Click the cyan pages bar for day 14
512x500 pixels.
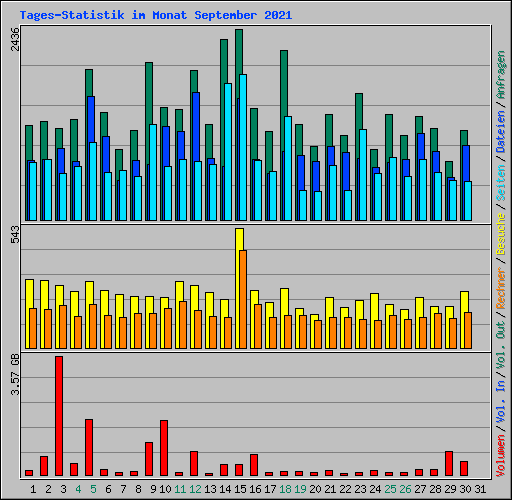[x=228, y=152]
